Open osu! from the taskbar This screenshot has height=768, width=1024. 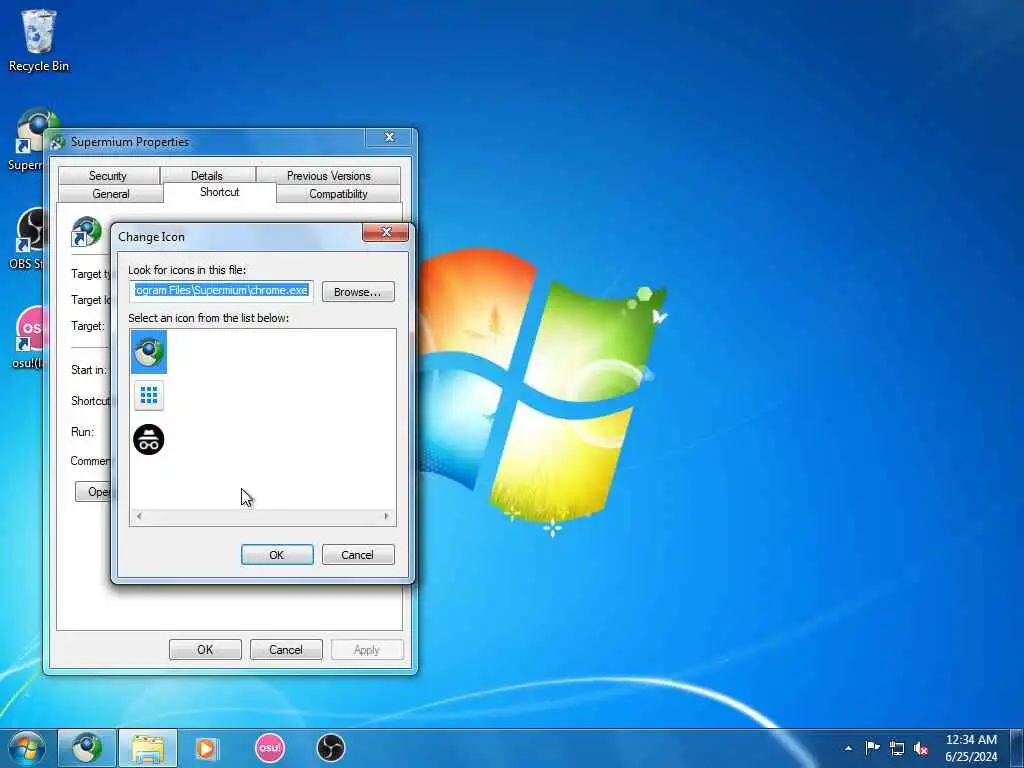tap(270, 748)
